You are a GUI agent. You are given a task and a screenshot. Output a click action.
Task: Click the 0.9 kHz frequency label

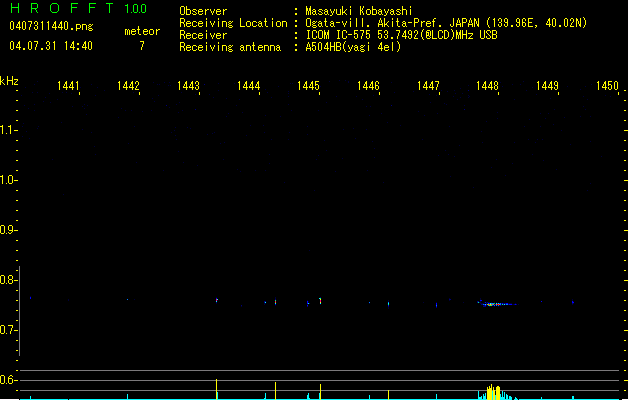pyautogui.click(x=8, y=229)
